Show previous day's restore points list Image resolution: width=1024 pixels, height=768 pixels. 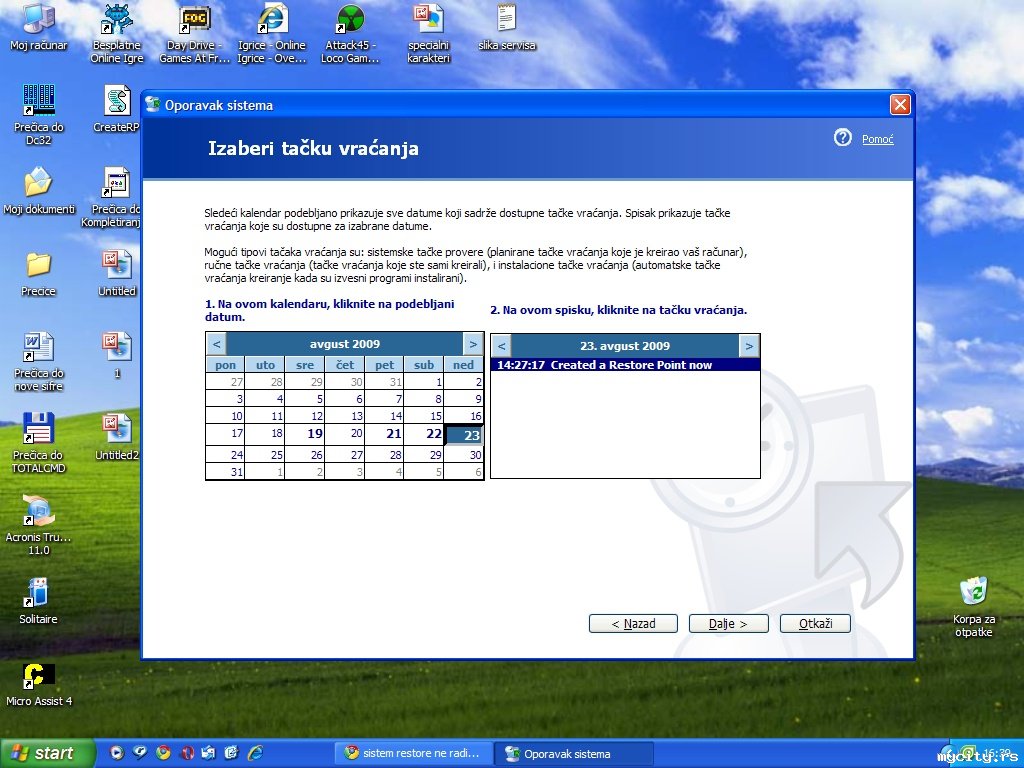pos(501,345)
